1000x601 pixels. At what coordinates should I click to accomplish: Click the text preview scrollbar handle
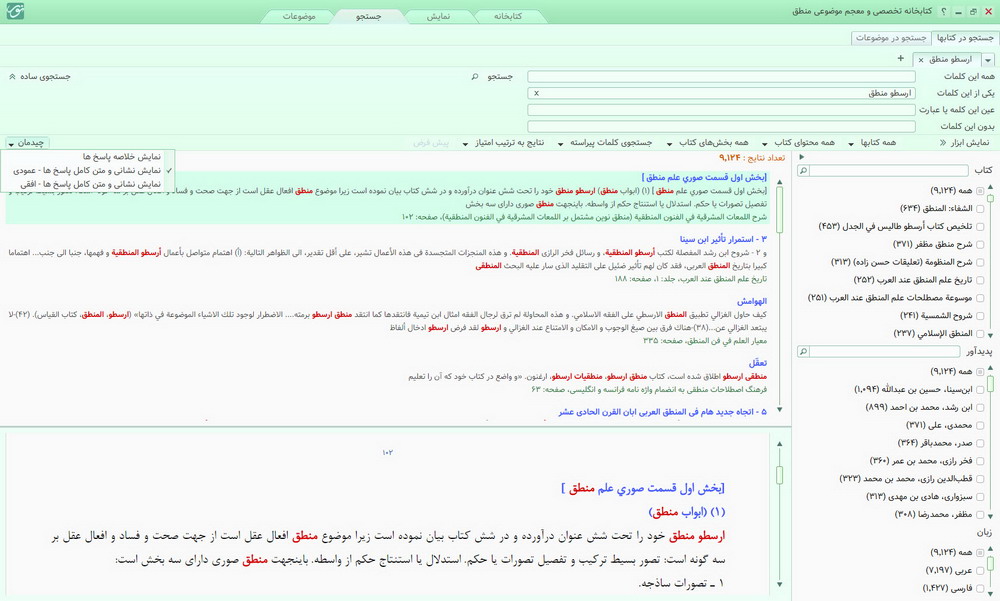pos(779,475)
